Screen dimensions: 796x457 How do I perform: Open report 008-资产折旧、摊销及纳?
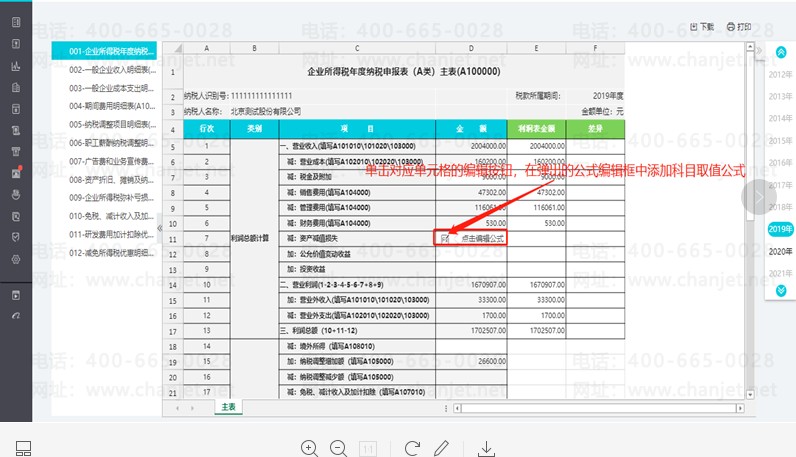(111, 179)
